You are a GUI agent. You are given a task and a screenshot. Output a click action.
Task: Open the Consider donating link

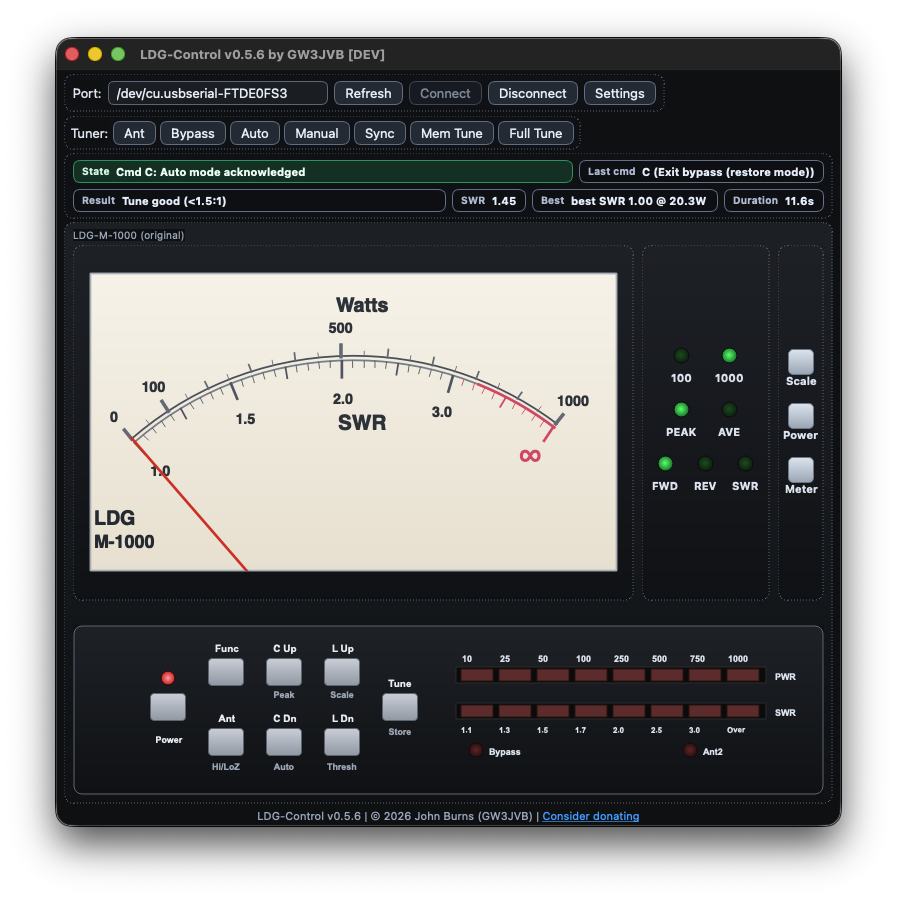point(590,816)
